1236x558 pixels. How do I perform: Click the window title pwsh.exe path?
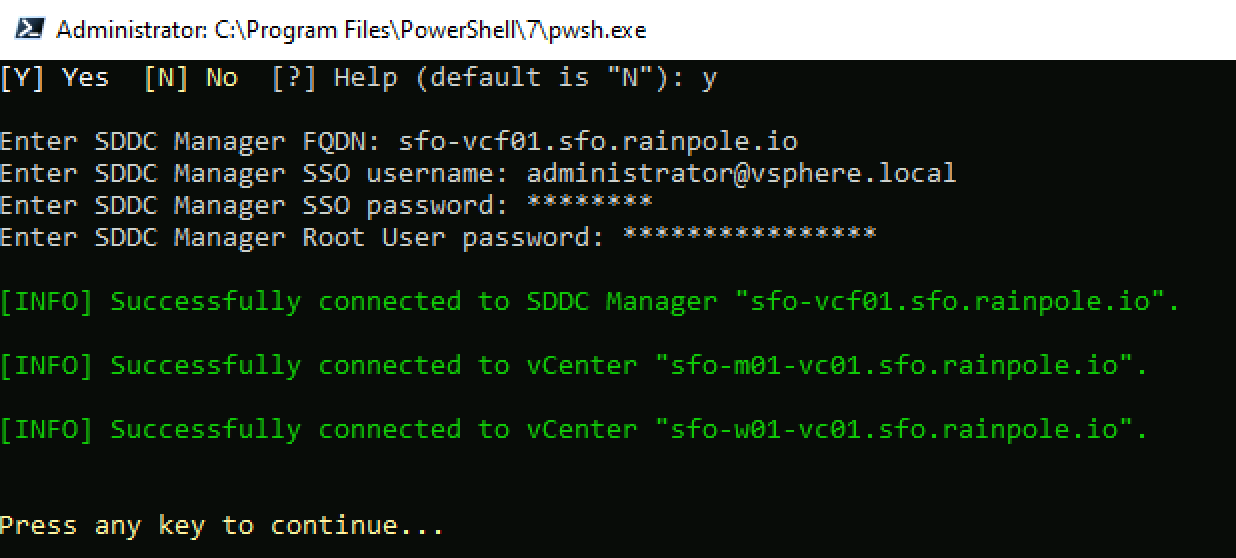point(350,30)
